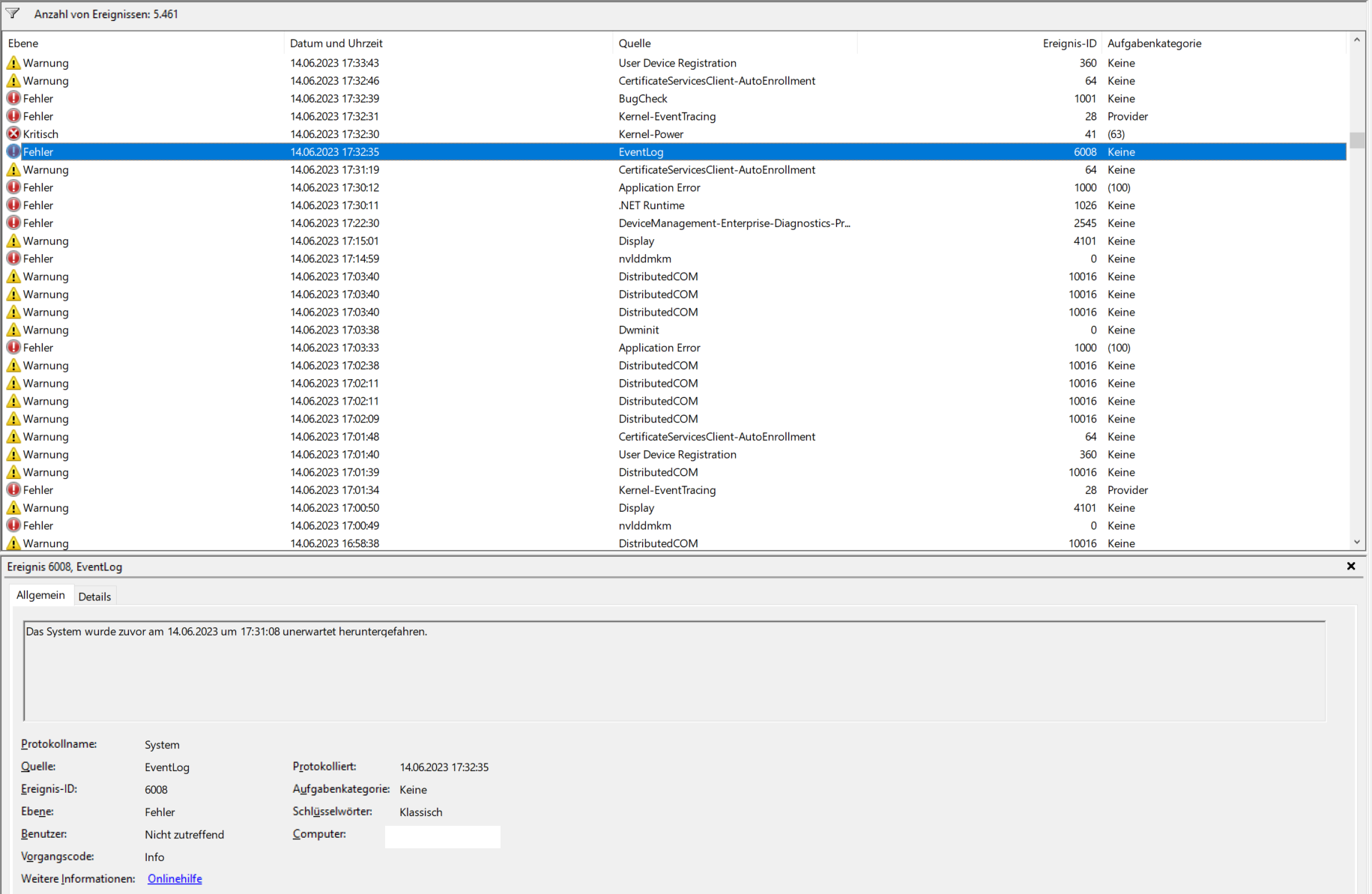Screen dimensions: 1372x894
Task: Click the filter funnel icon
Action: 13,13
